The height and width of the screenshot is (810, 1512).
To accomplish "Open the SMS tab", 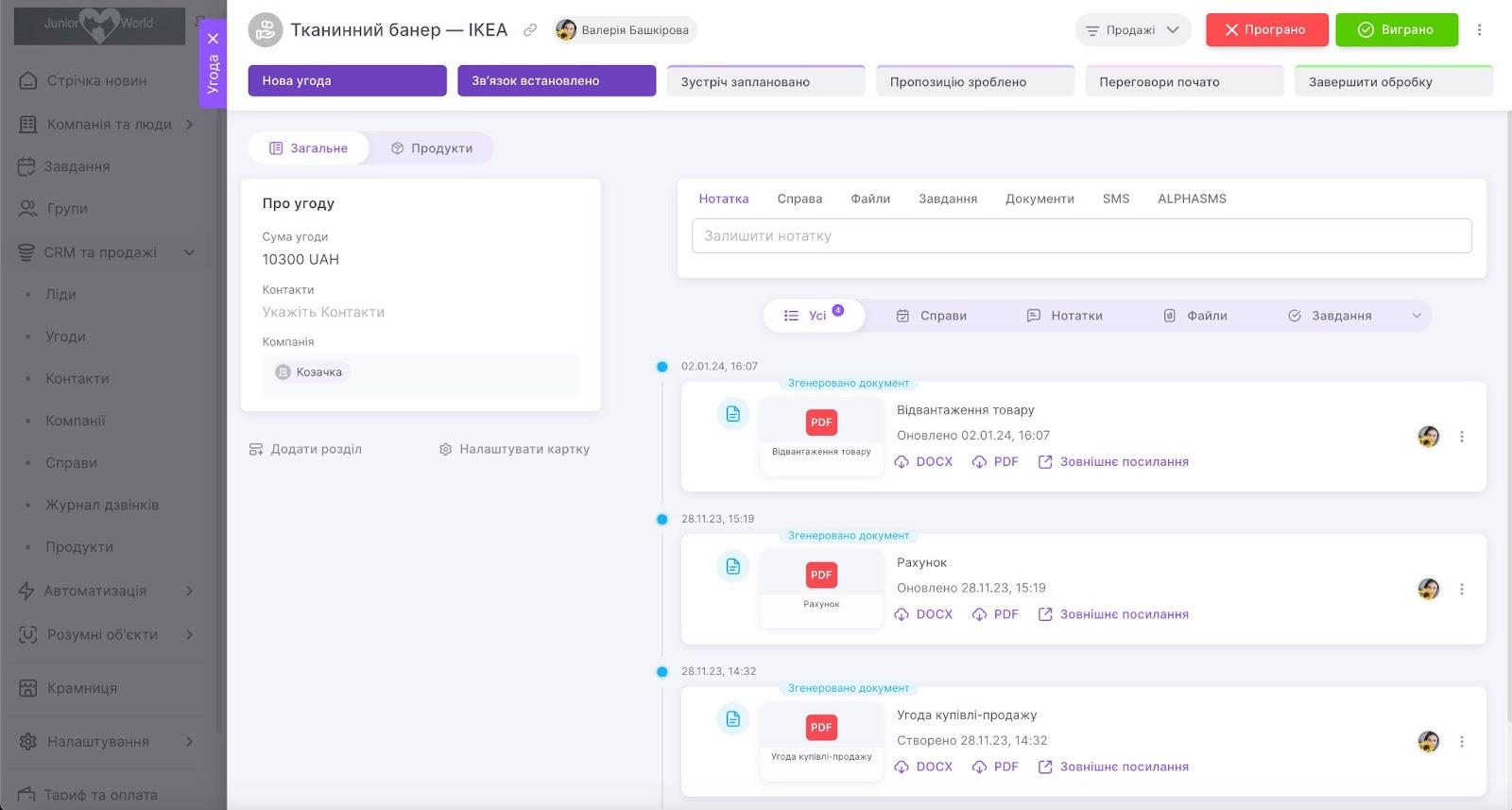I will [x=1116, y=198].
